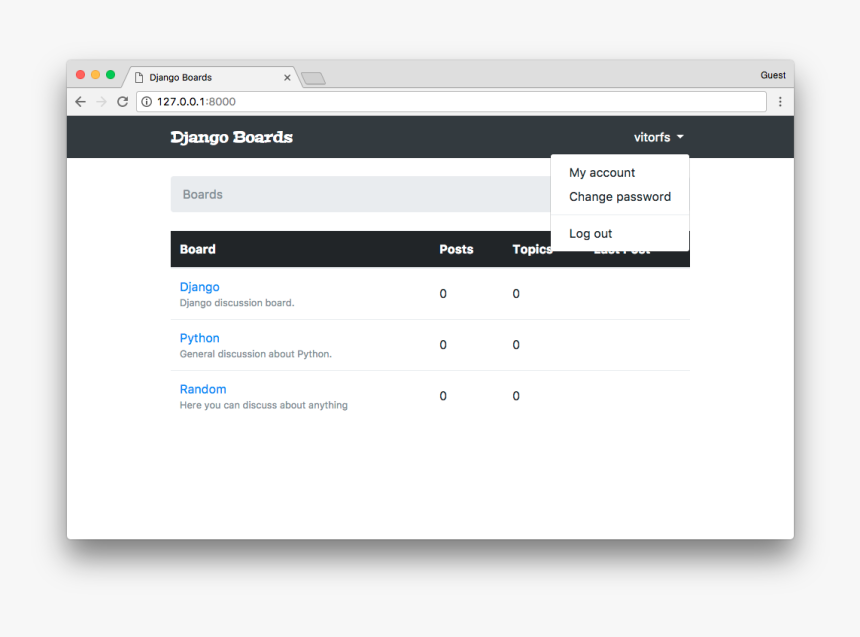This screenshot has height=637, width=860.
Task: Click the green zoom traffic light button
Action: pyautogui.click(x=109, y=74)
